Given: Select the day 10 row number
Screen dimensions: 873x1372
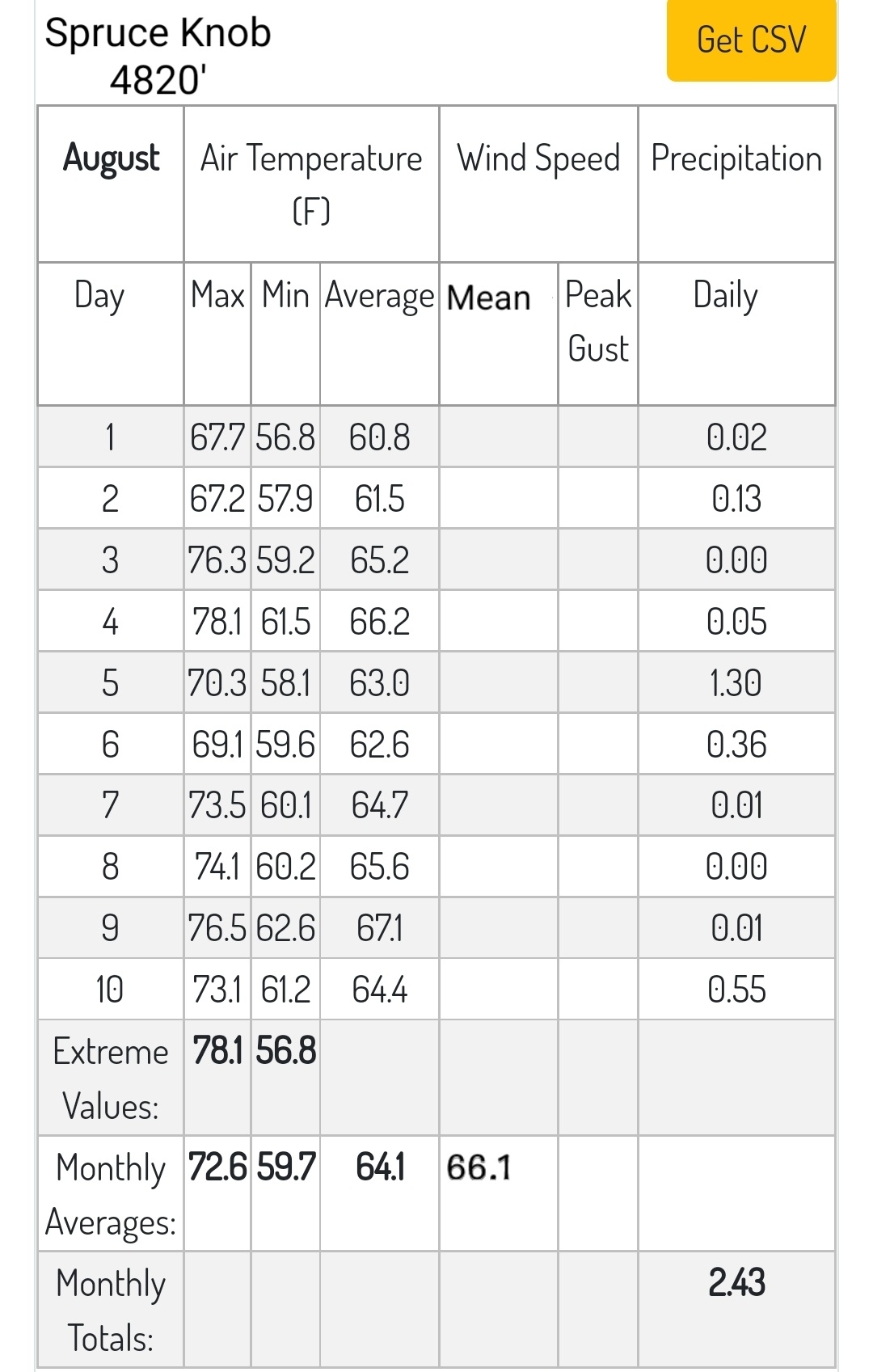Looking at the screenshot, I should (x=109, y=989).
